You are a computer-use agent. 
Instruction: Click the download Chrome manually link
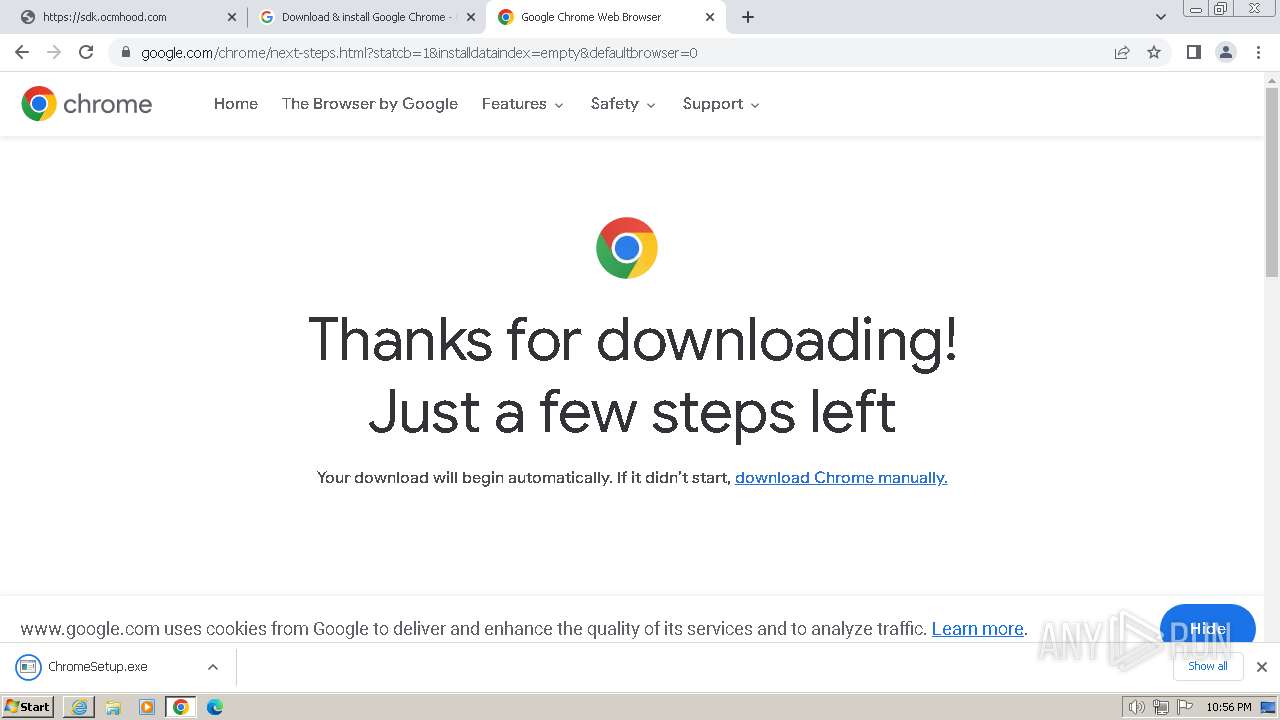point(841,478)
